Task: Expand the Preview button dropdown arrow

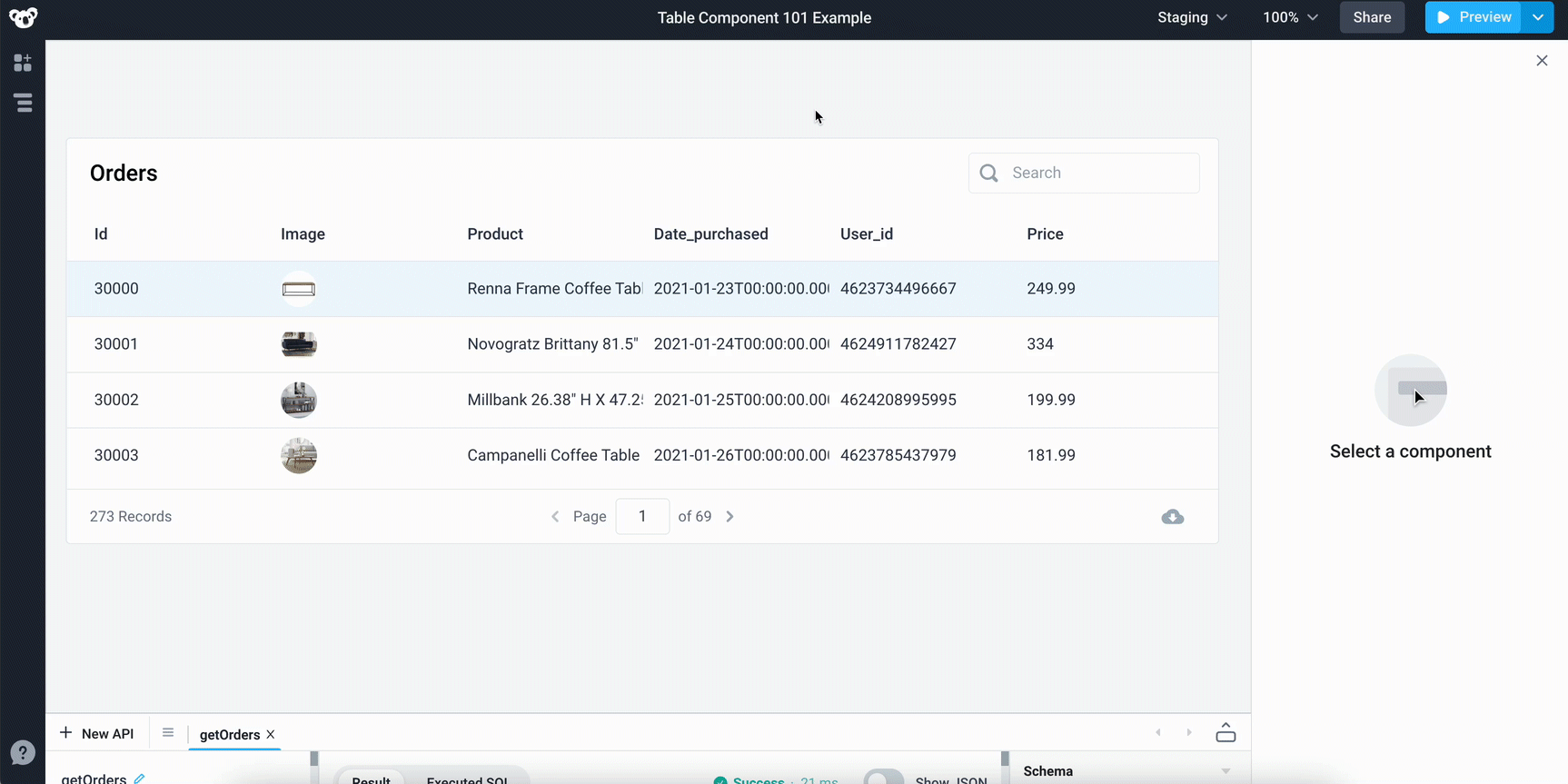Action: click(x=1538, y=17)
